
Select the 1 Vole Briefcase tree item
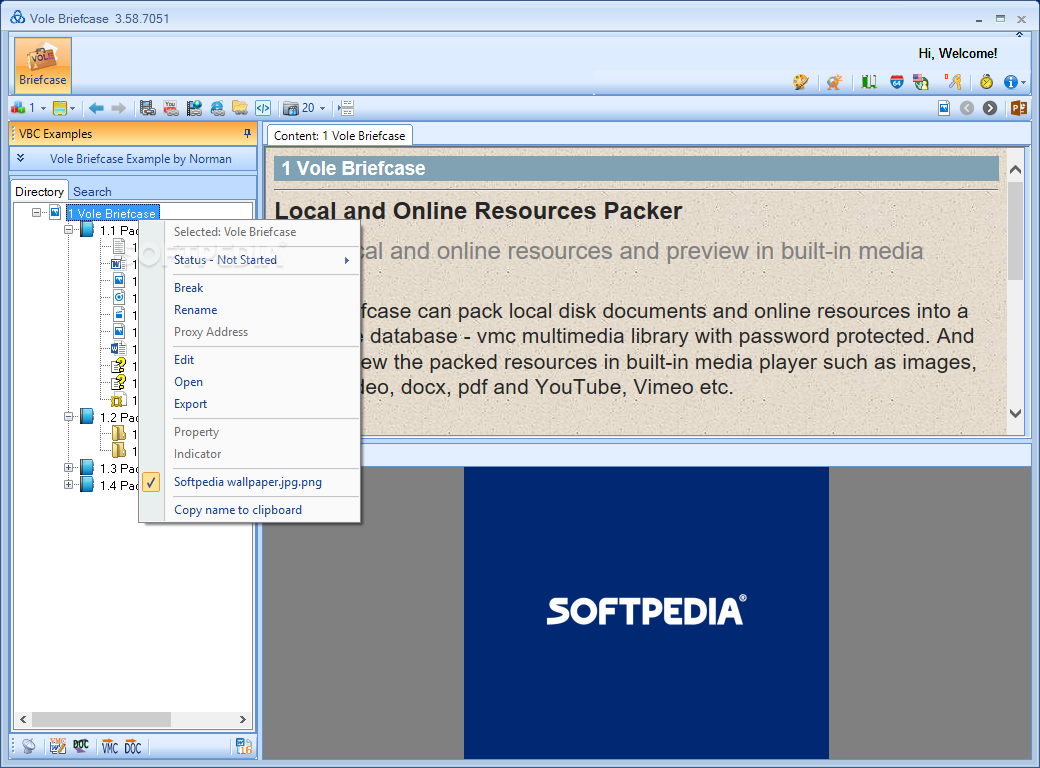tap(113, 213)
